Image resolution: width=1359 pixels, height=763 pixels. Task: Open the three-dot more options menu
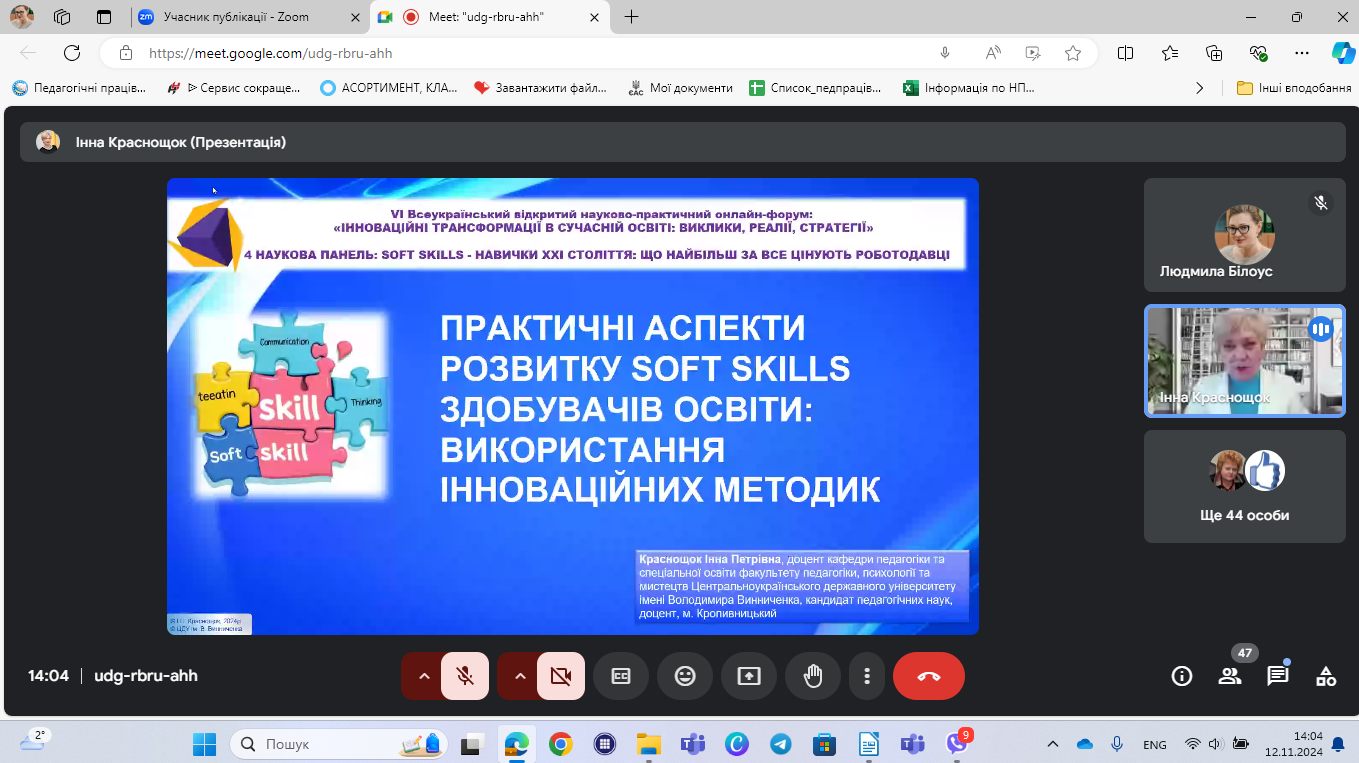(867, 676)
